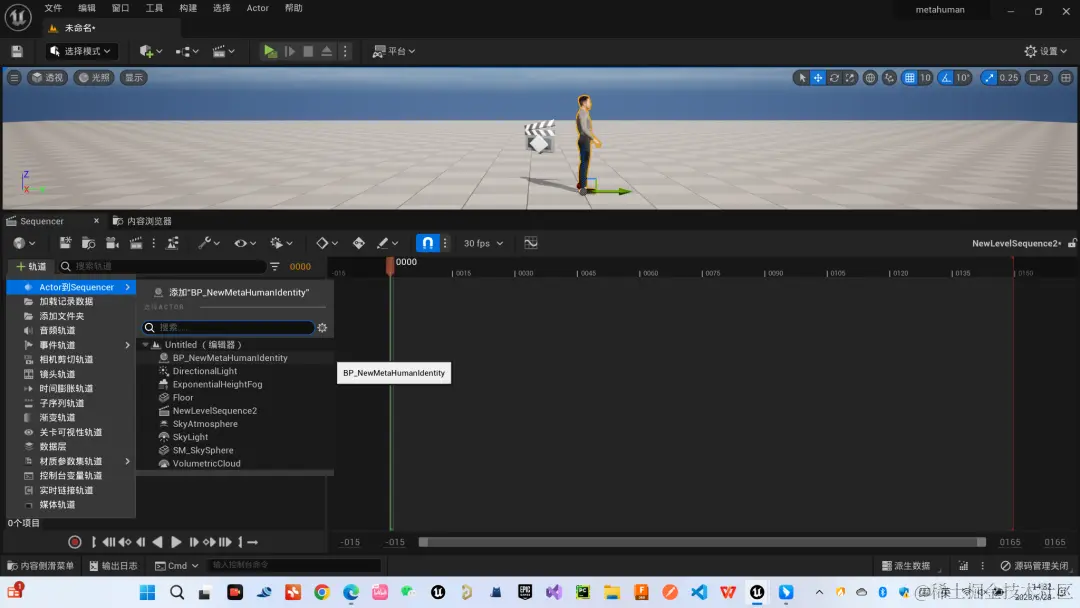Click the Sequencer camera cut camera icon

click(112, 243)
